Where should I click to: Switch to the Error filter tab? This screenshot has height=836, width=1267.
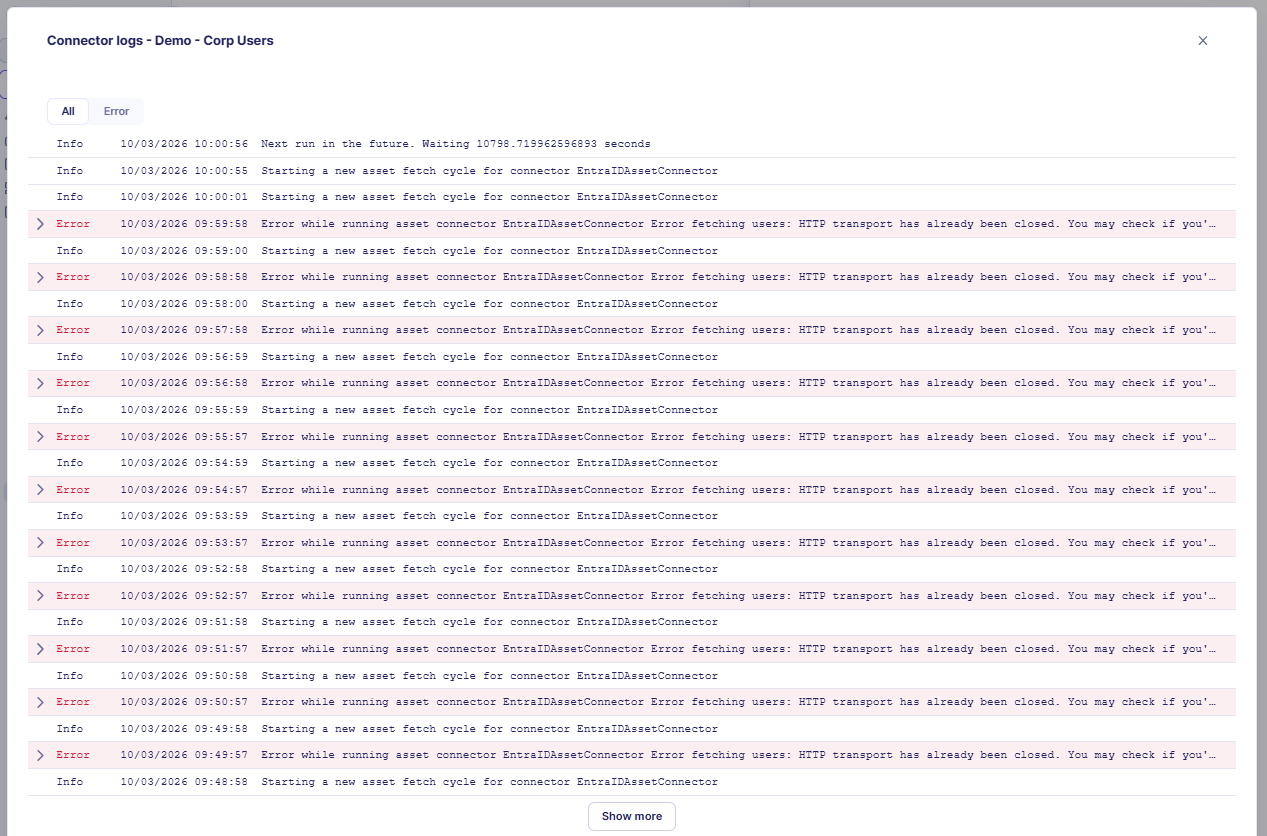tap(116, 111)
